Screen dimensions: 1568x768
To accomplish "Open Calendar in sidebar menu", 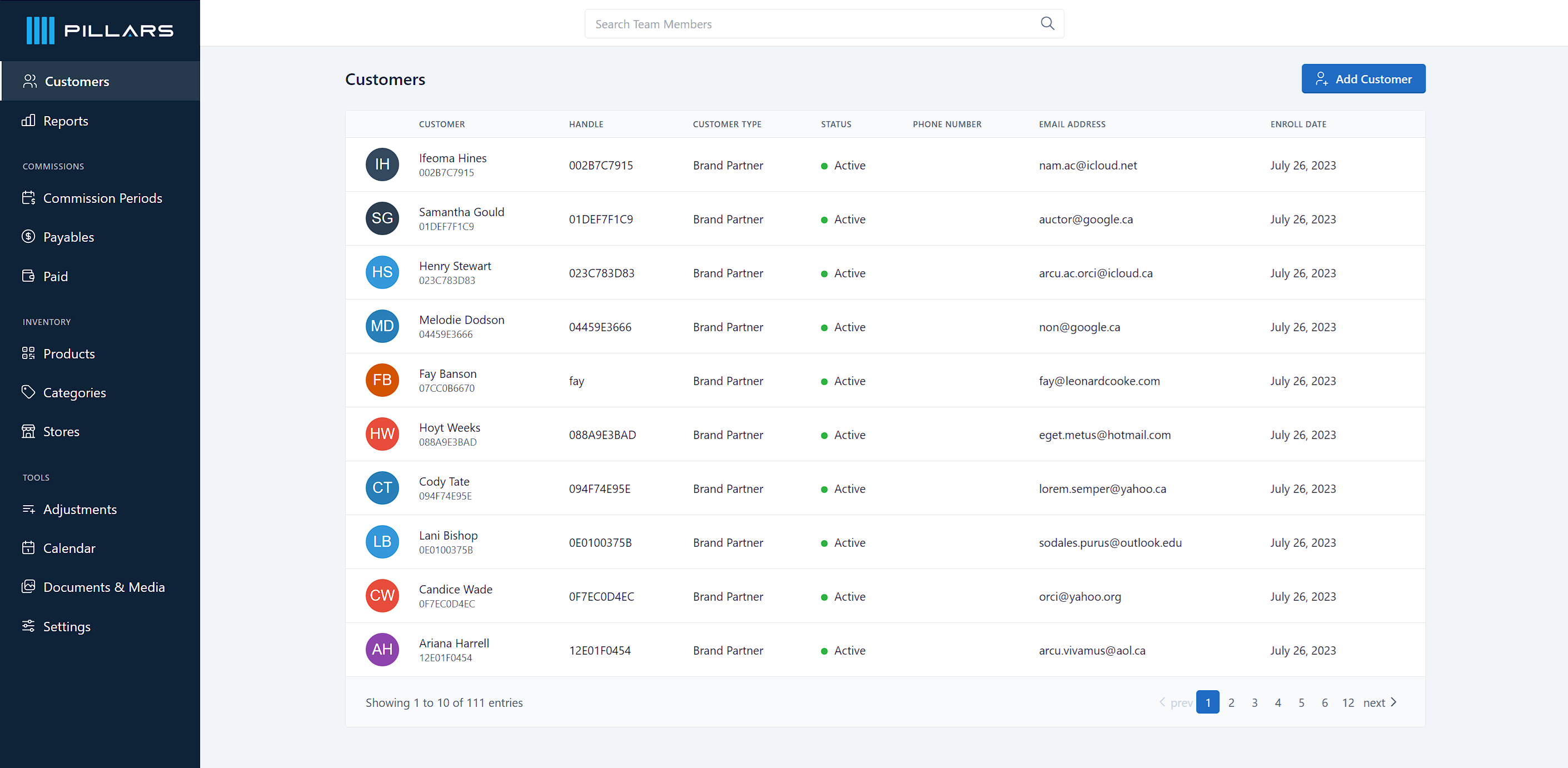I will pyautogui.click(x=69, y=548).
